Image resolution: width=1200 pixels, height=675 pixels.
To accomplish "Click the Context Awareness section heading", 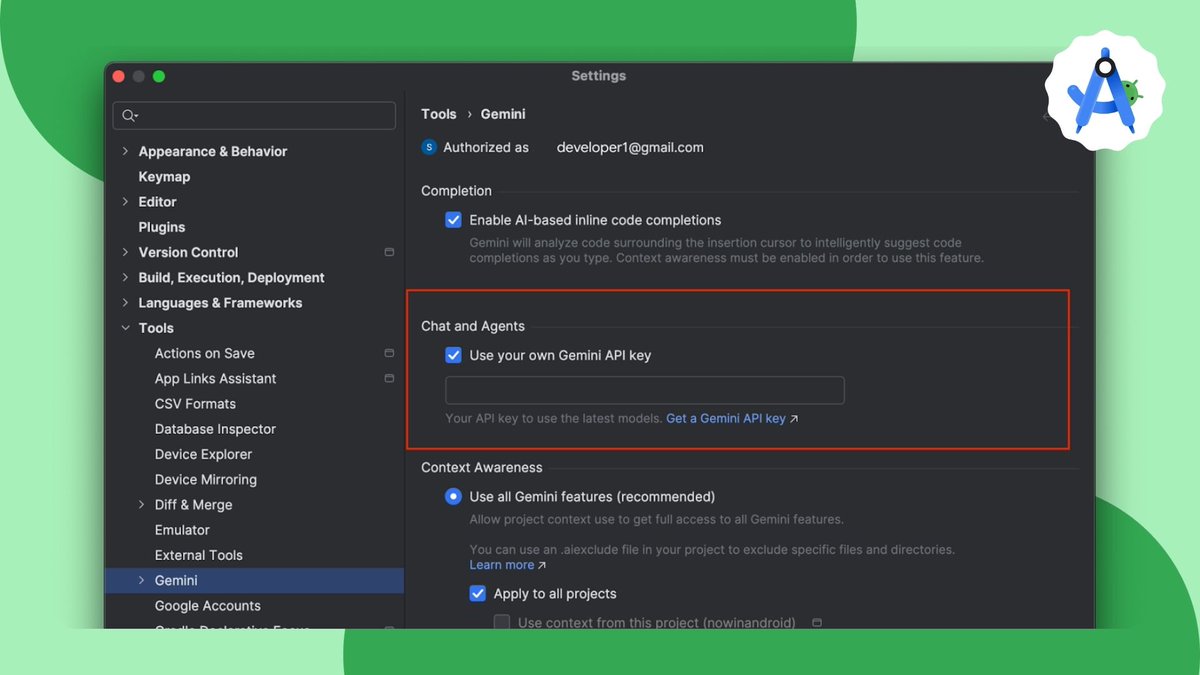I will click(x=482, y=467).
